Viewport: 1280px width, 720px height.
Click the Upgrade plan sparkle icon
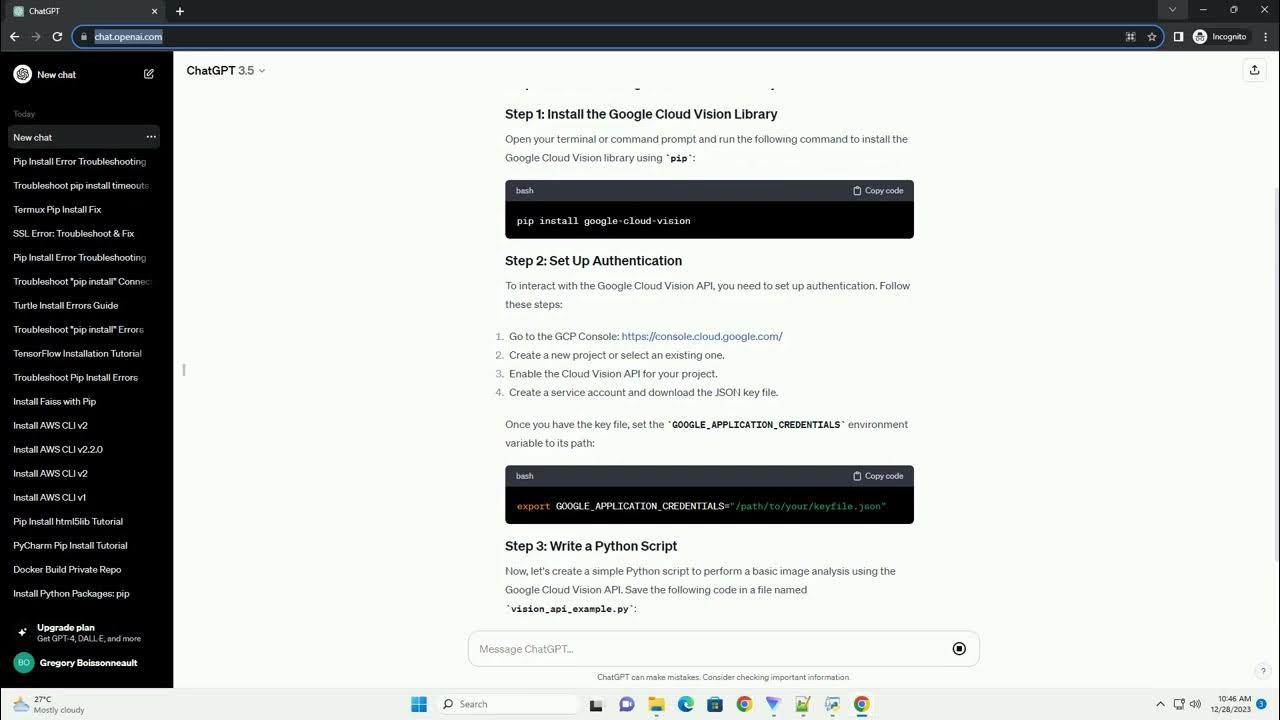coord(22,633)
